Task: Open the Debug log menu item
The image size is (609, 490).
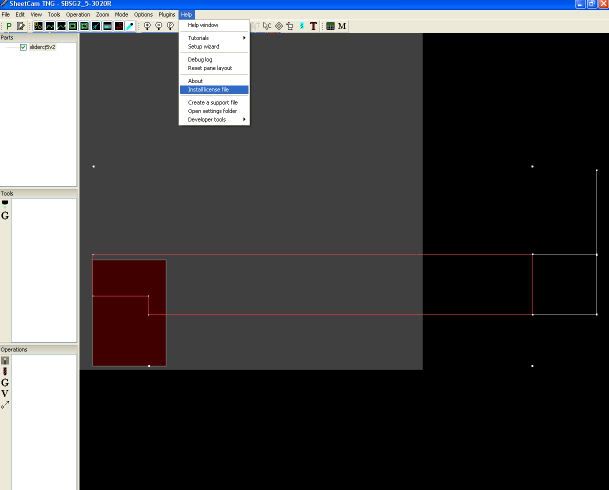Action: [200, 59]
